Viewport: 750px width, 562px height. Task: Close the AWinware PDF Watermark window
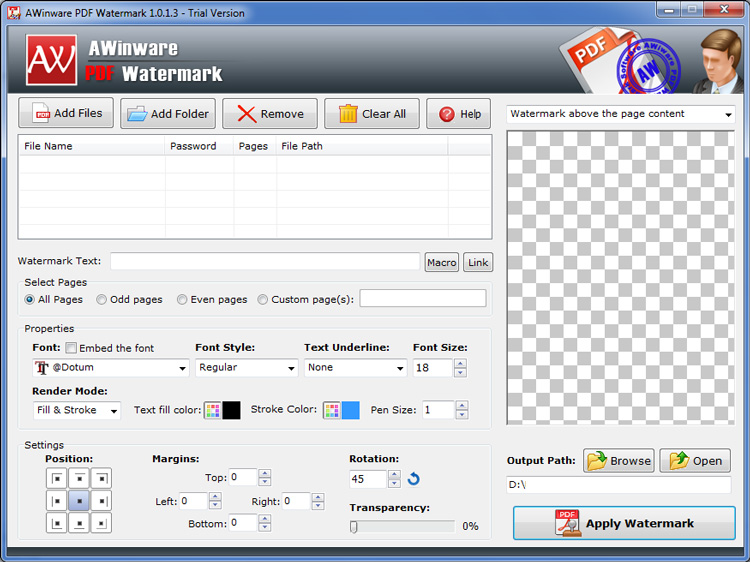pos(723,10)
